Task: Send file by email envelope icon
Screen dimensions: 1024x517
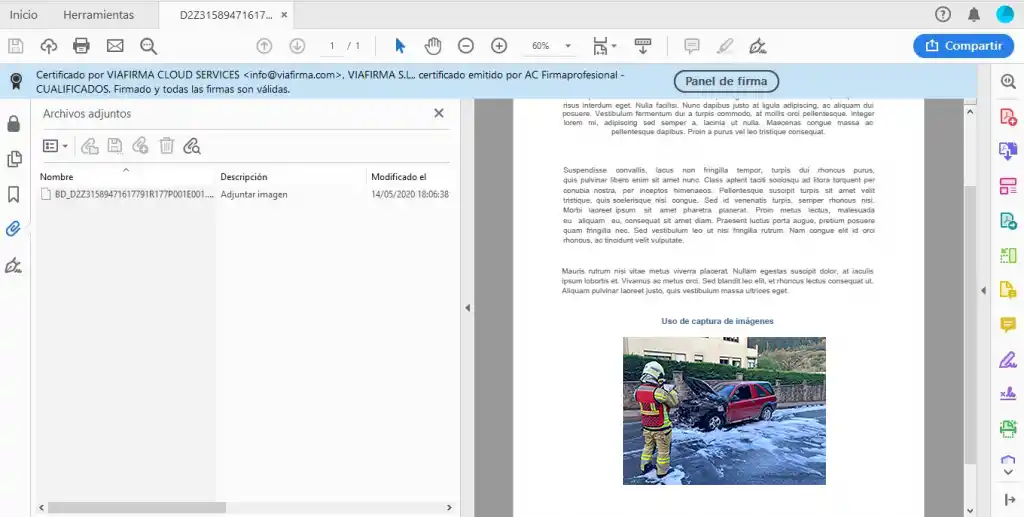Action: click(x=115, y=46)
